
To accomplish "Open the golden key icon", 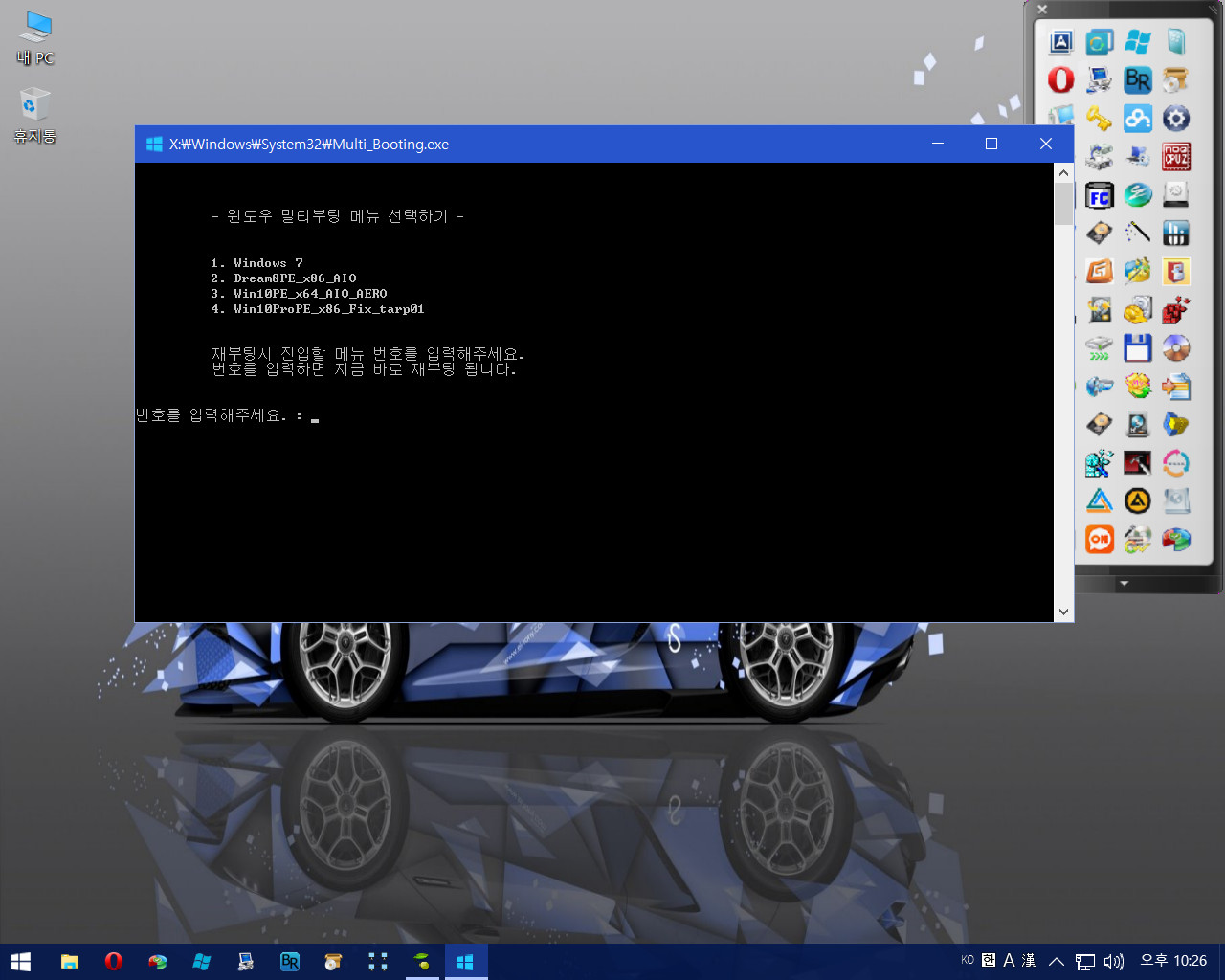I will coord(1100,119).
